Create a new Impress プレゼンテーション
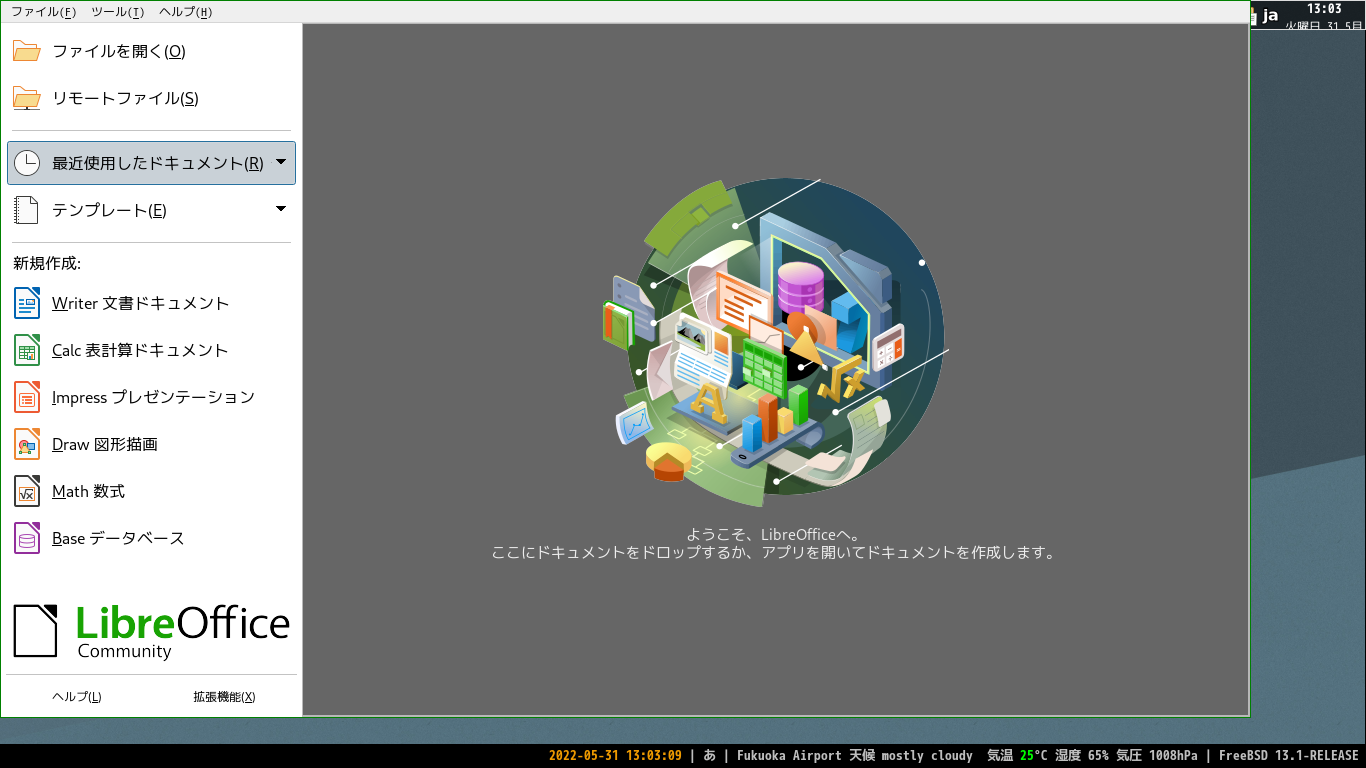 point(151,397)
